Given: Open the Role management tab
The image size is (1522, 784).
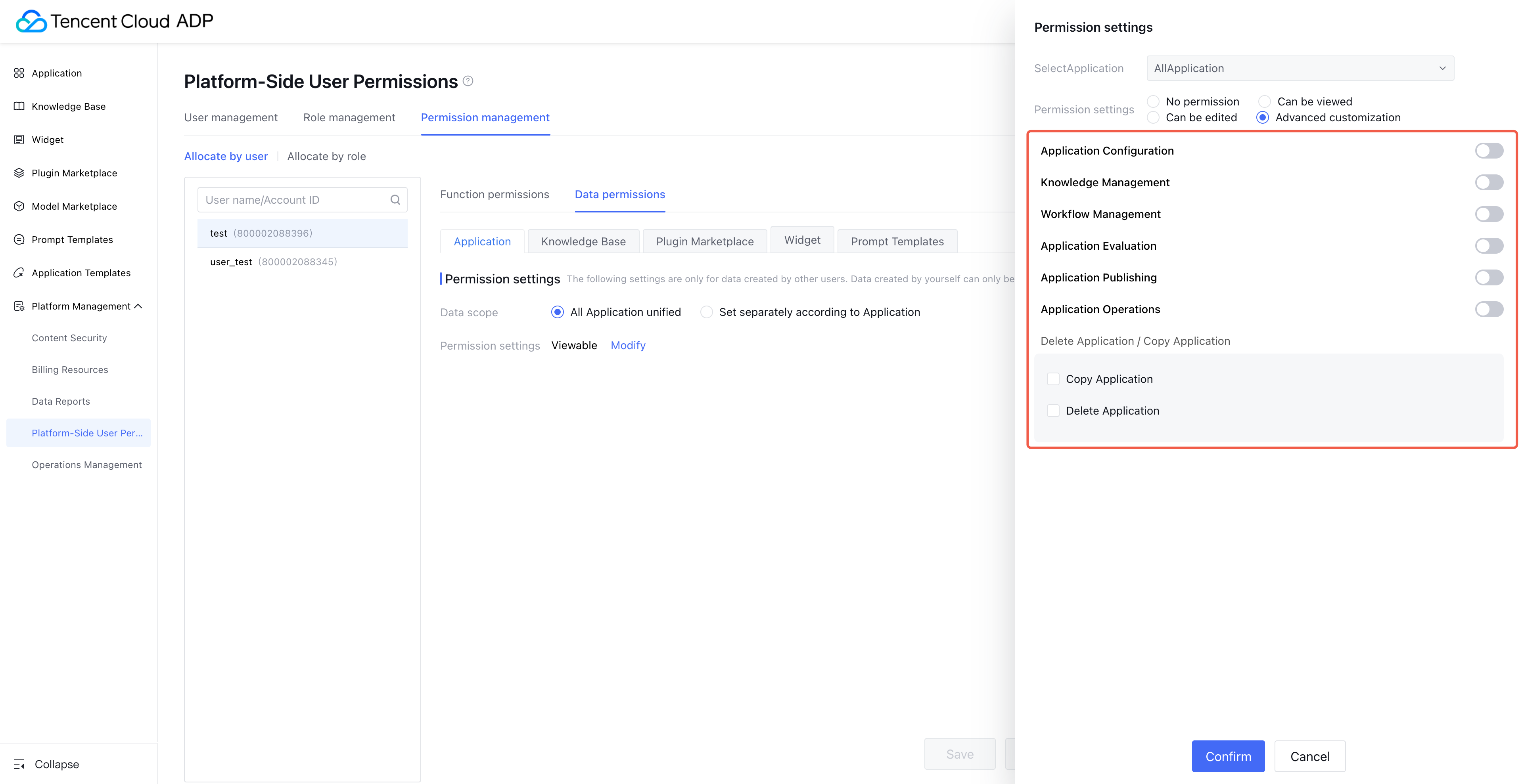Looking at the screenshot, I should point(349,117).
